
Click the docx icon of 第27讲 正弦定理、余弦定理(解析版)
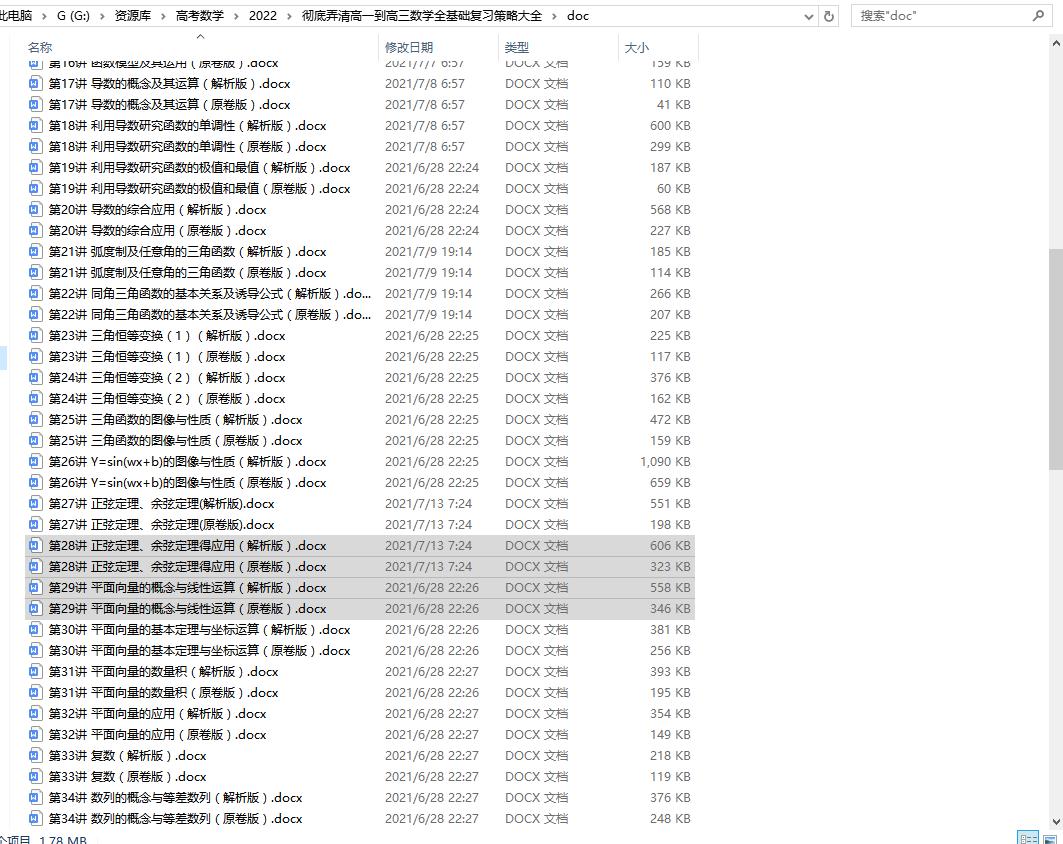pos(35,504)
